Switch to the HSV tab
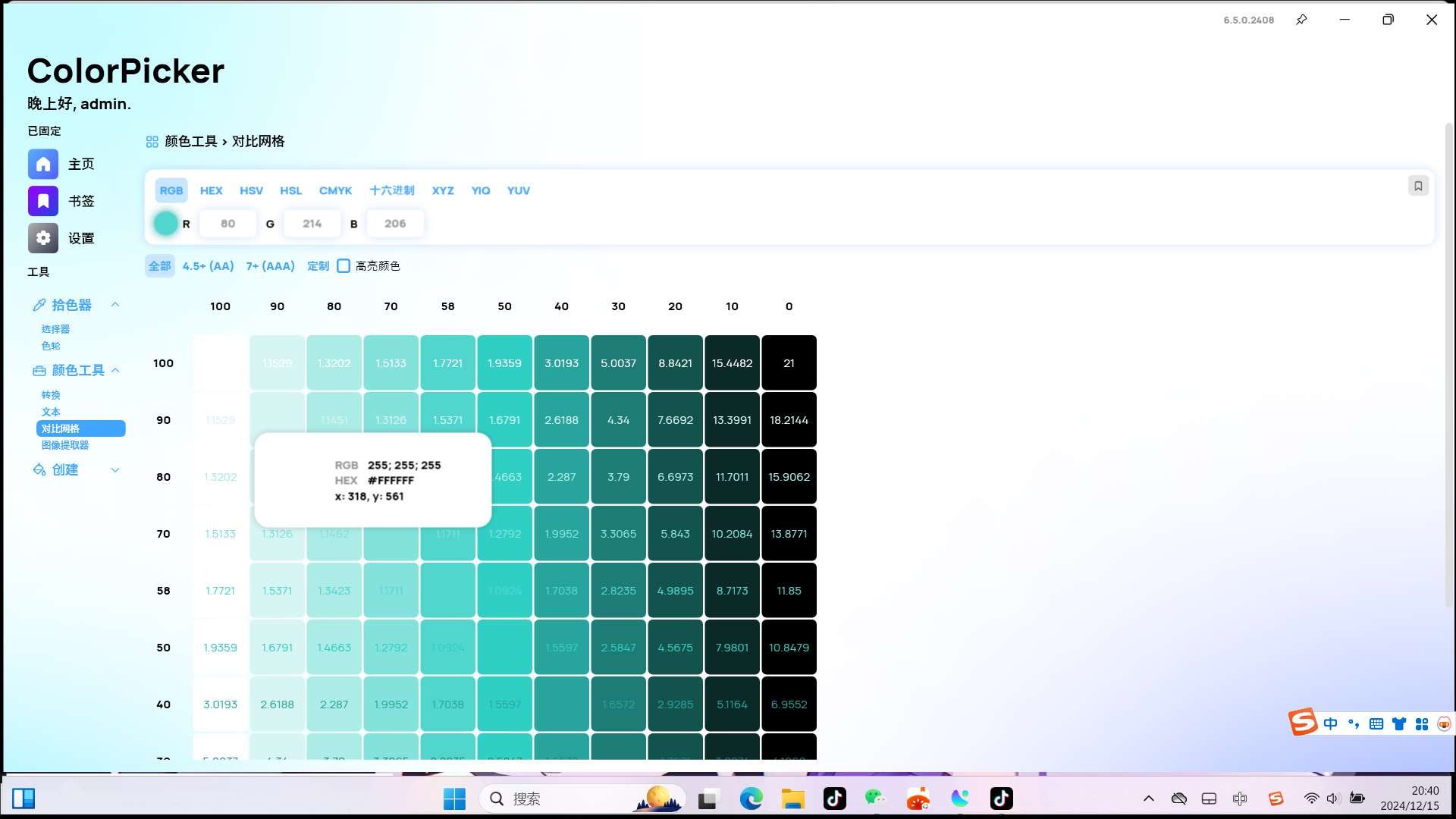 [252, 190]
